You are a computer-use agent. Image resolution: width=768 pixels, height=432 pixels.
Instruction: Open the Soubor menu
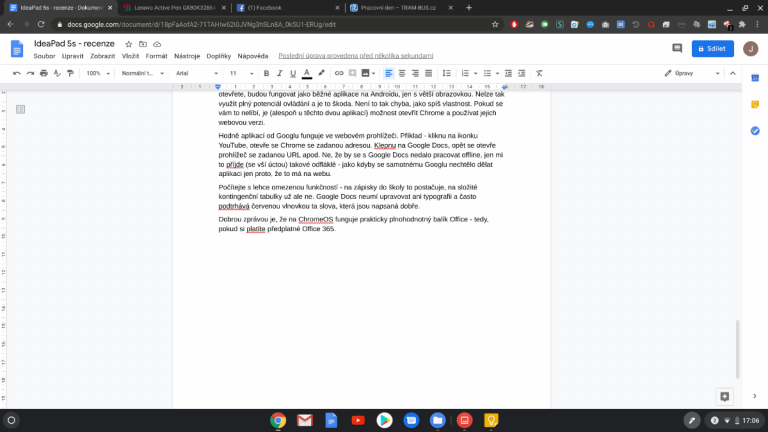click(x=44, y=56)
